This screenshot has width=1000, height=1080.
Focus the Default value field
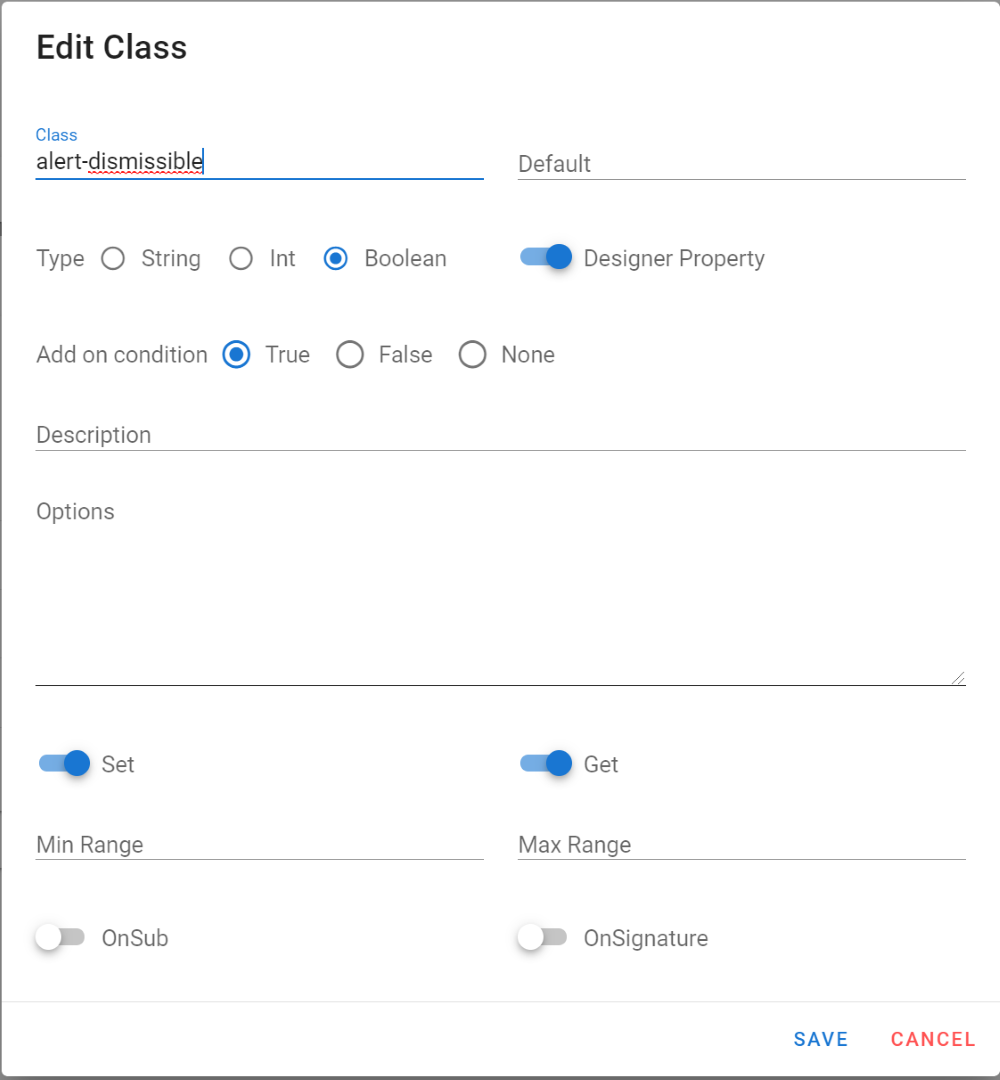click(x=741, y=164)
